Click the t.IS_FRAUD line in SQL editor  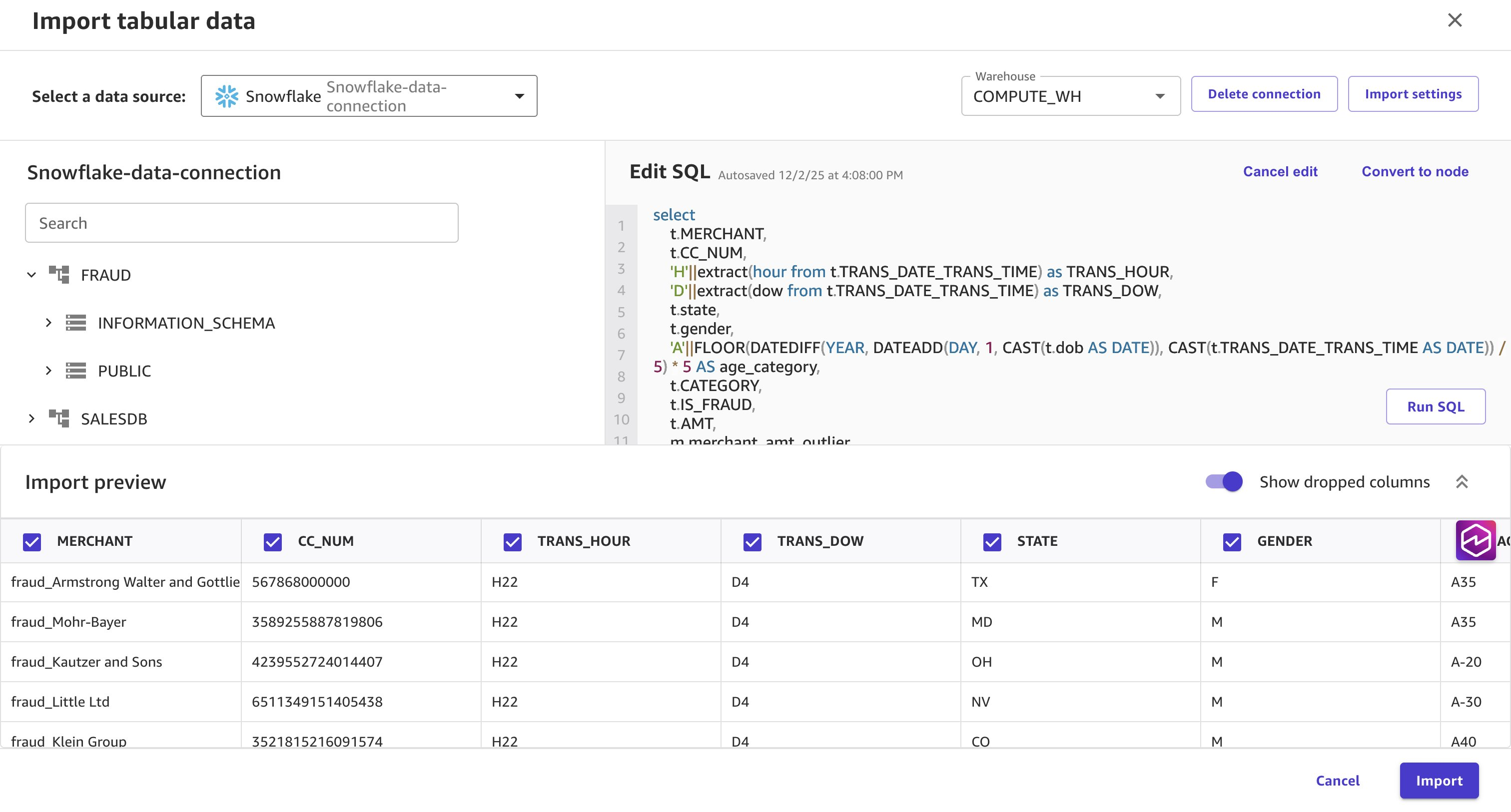click(713, 405)
